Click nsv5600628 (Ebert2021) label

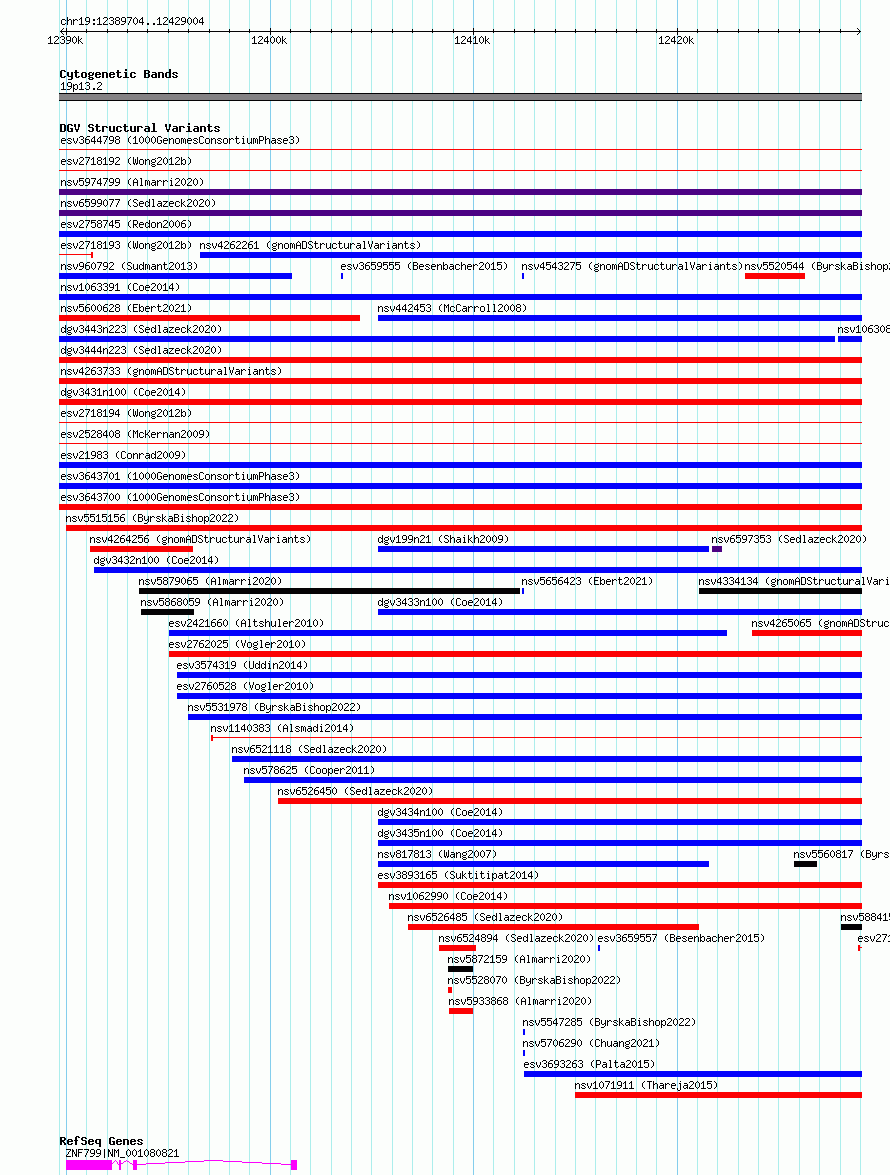point(126,308)
